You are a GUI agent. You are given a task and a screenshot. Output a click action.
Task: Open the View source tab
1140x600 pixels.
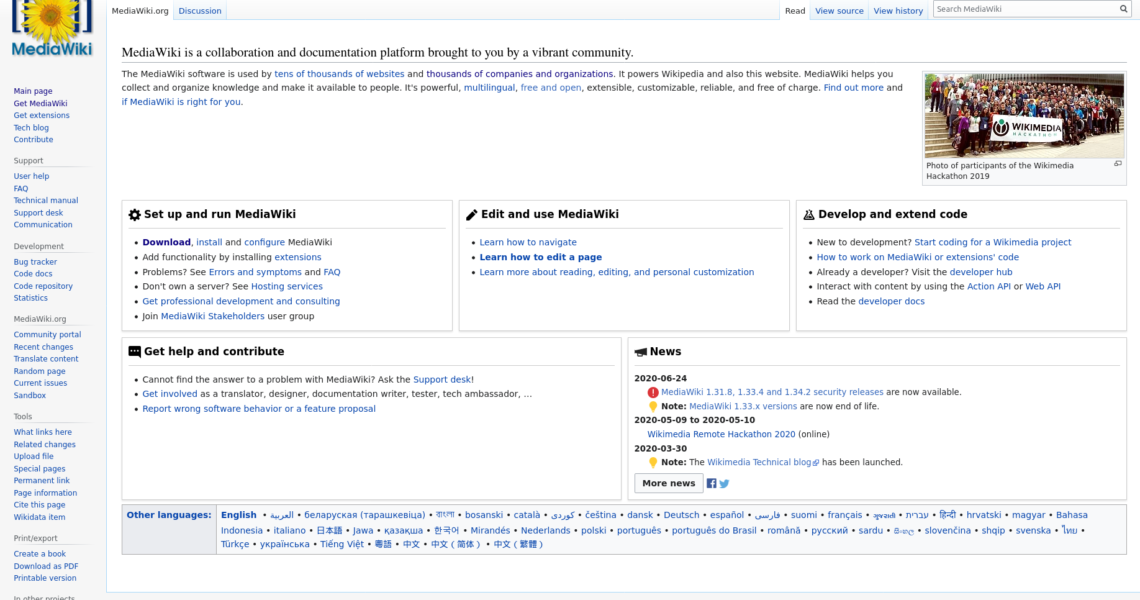838,11
